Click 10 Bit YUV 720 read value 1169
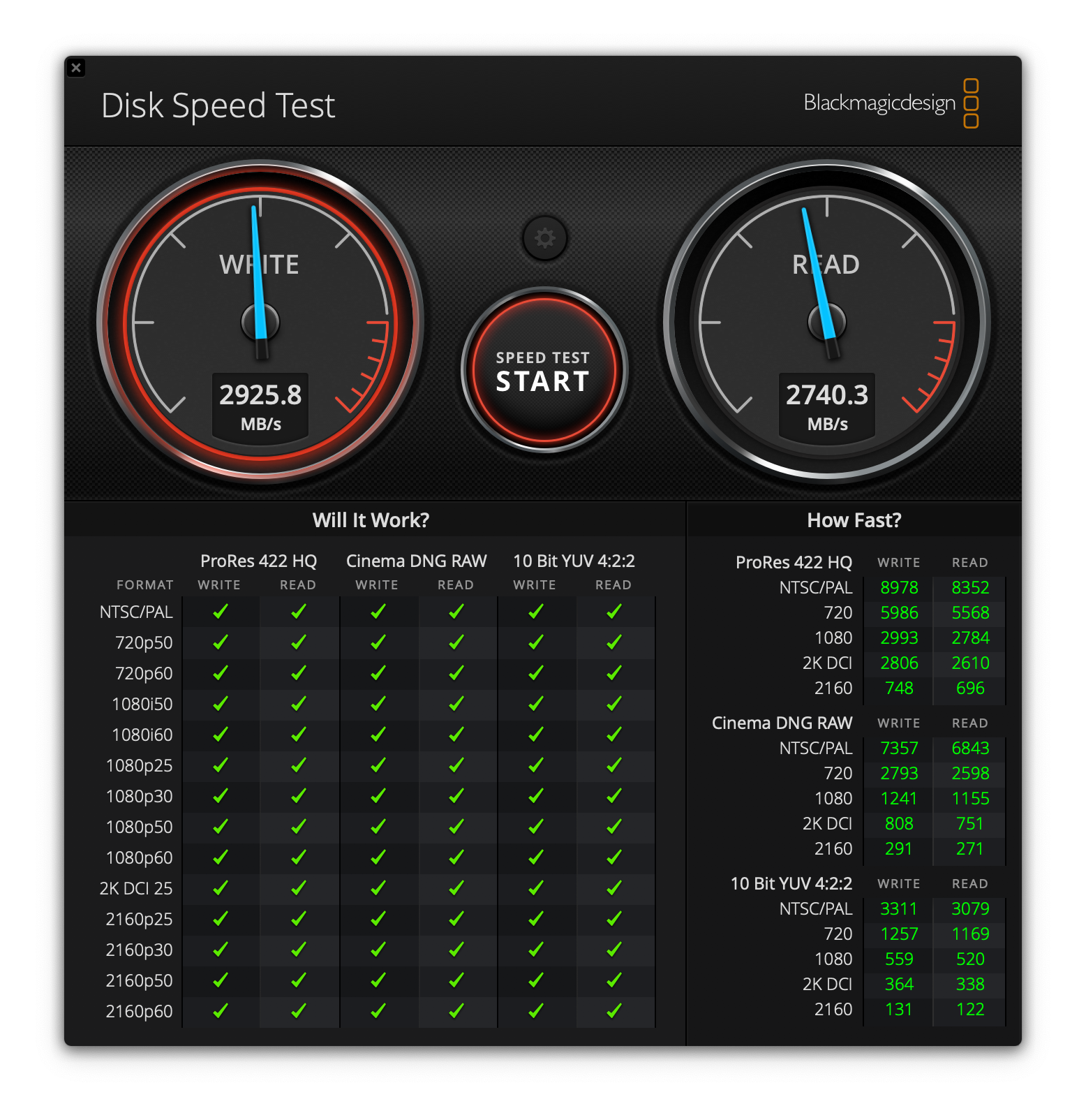 tap(970, 934)
